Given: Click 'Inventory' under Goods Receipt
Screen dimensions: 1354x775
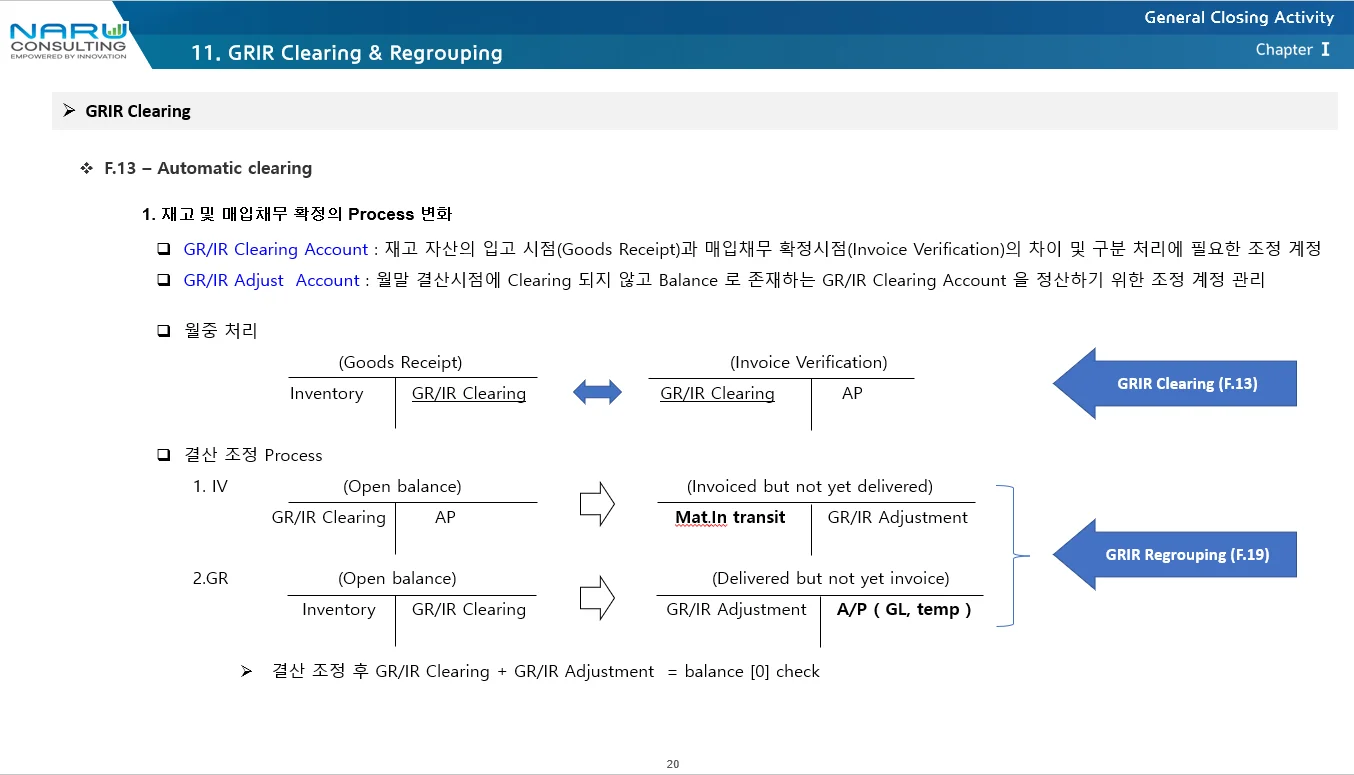Looking at the screenshot, I should tap(326, 393).
